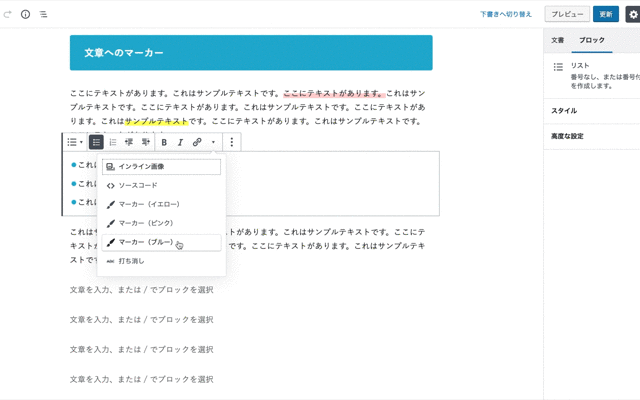Apply 打ち消し strikethrough
The height and width of the screenshot is (400, 640).
pos(161,261)
